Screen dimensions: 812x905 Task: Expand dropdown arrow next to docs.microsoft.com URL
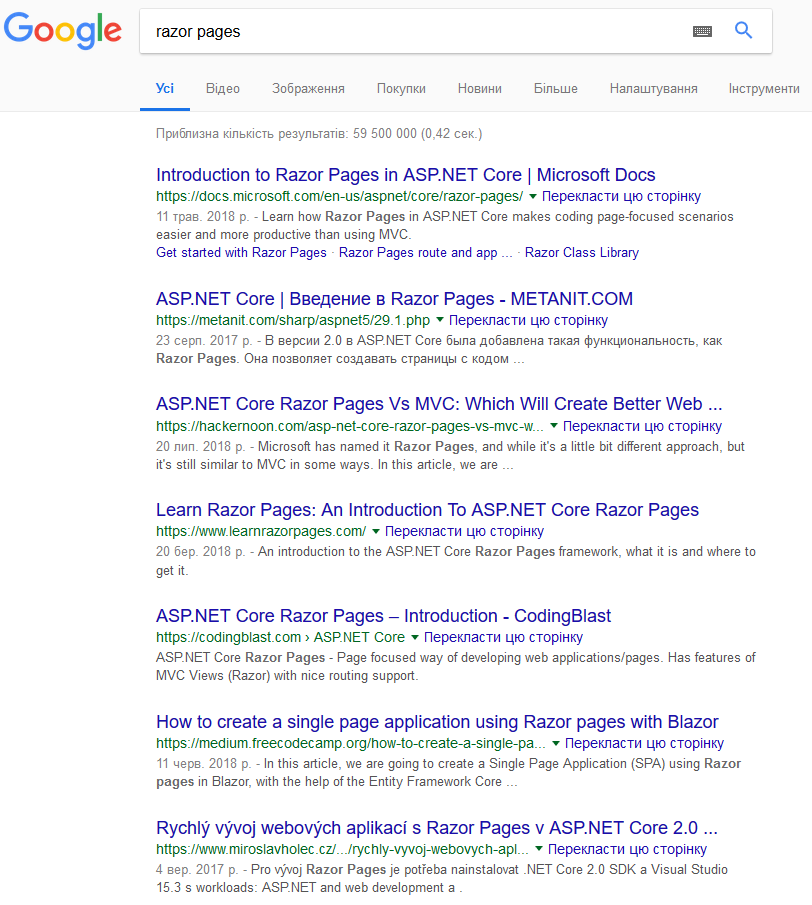coord(533,197)
